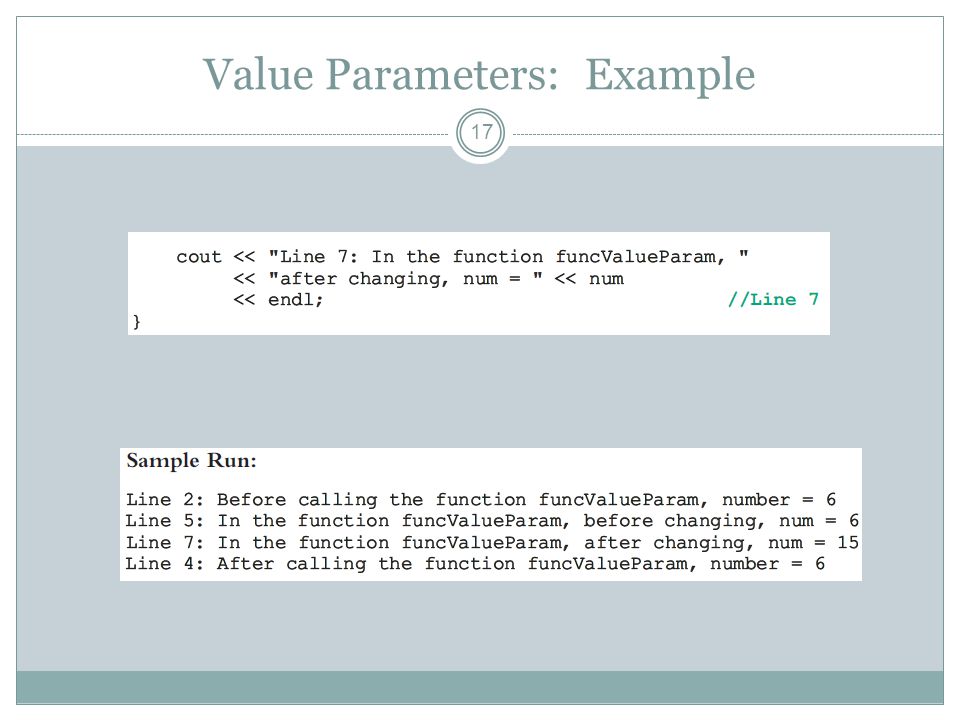Image resolution: width=960 pixels, height=720 pixels.
Task: Select the Line 4 sample output row
Action: (475, 564)
